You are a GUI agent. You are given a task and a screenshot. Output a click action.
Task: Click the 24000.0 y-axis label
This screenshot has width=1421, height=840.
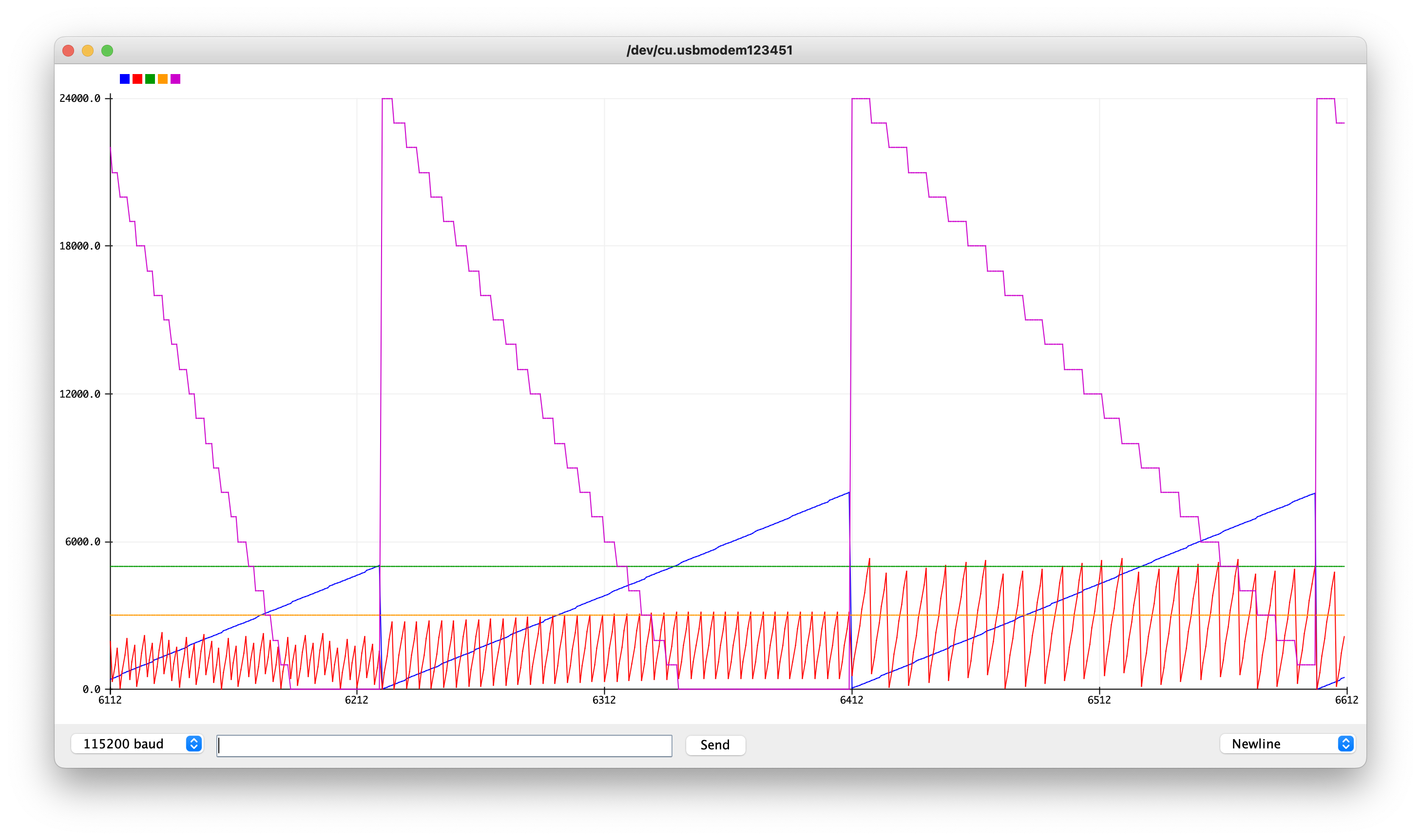(80, 98)
